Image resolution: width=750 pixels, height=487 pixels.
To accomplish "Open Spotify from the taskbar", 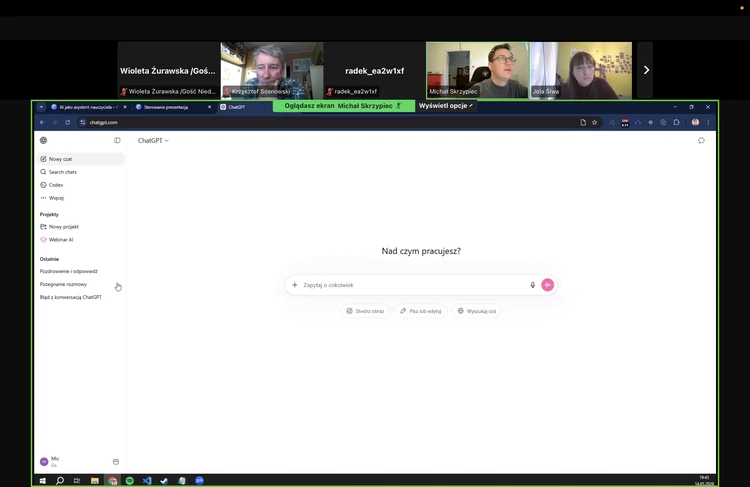I will (130, 481).
